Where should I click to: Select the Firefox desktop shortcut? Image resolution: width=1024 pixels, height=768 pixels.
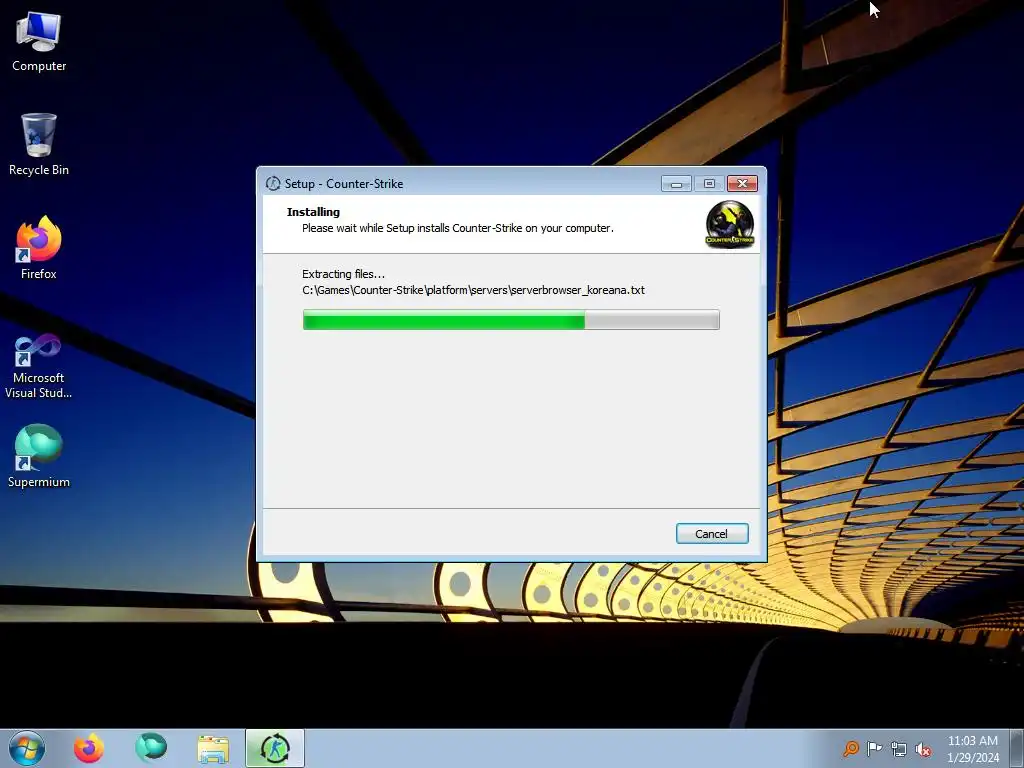(x=39, y=249)
